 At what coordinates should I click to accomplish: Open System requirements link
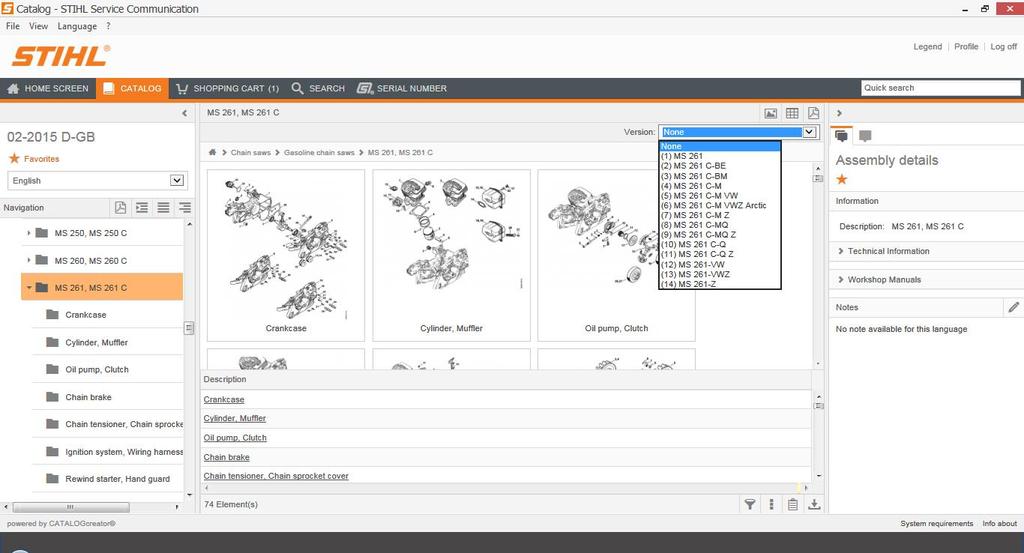click(x=936, y=524)
